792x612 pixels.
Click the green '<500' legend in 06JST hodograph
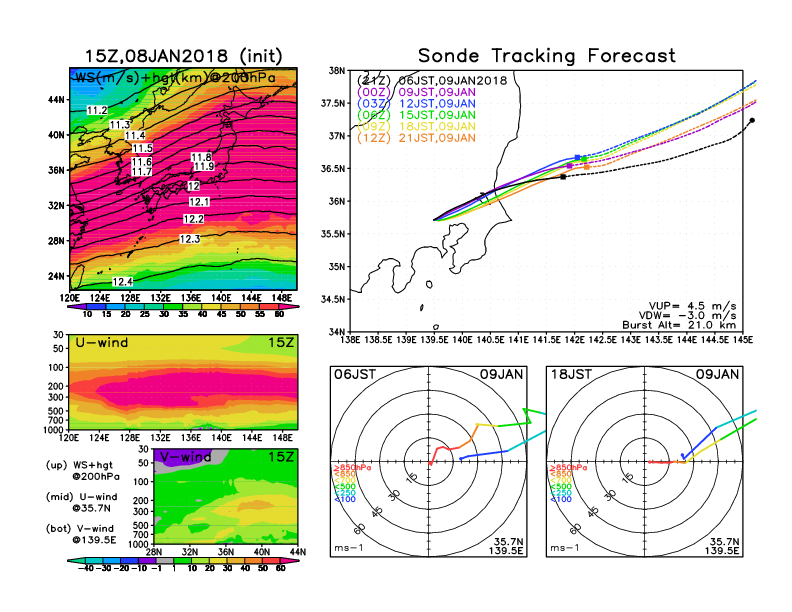[x=344, y=487]
